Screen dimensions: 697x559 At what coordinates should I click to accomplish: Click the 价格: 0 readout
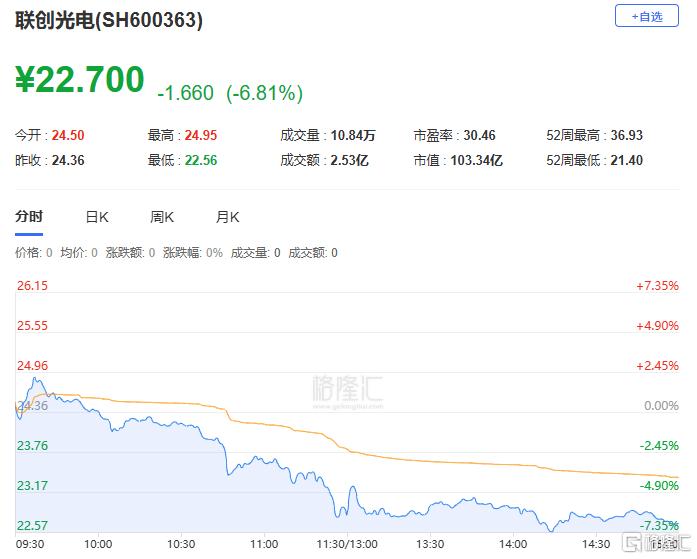[34, 252]
